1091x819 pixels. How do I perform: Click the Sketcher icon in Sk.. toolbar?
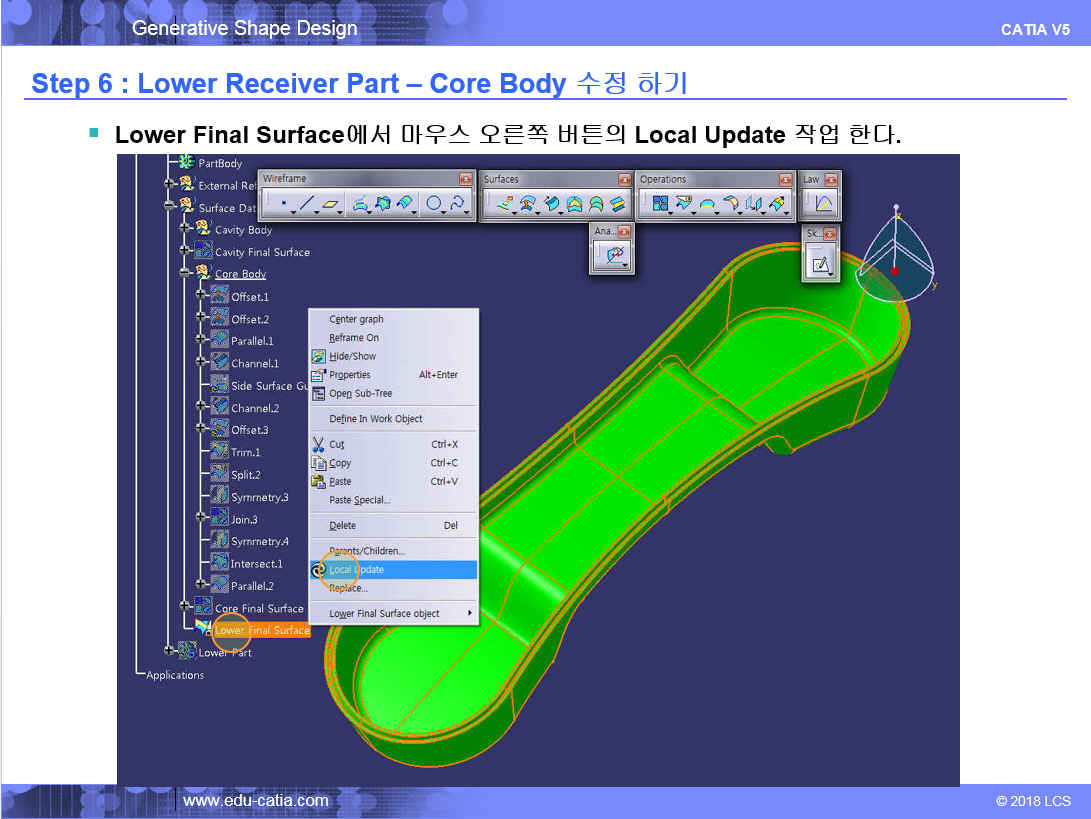(x=821, y=265)
